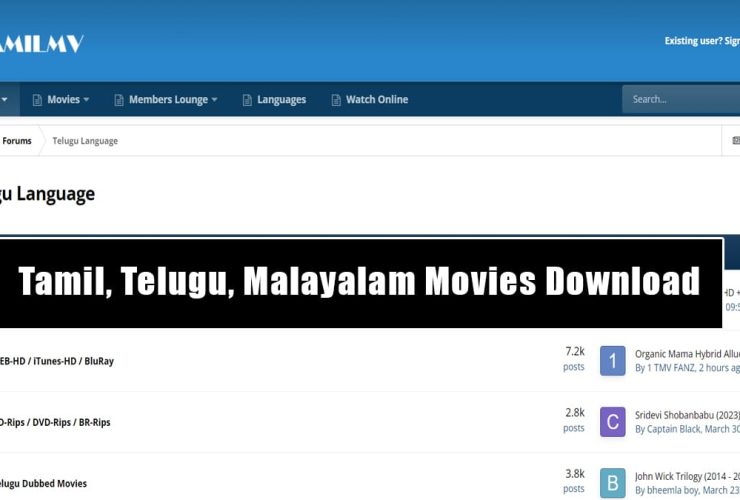This screenshot has width=740, height=500.
Task: Expand the leftmost nav dropdown arrow
Action: [4, 100]
